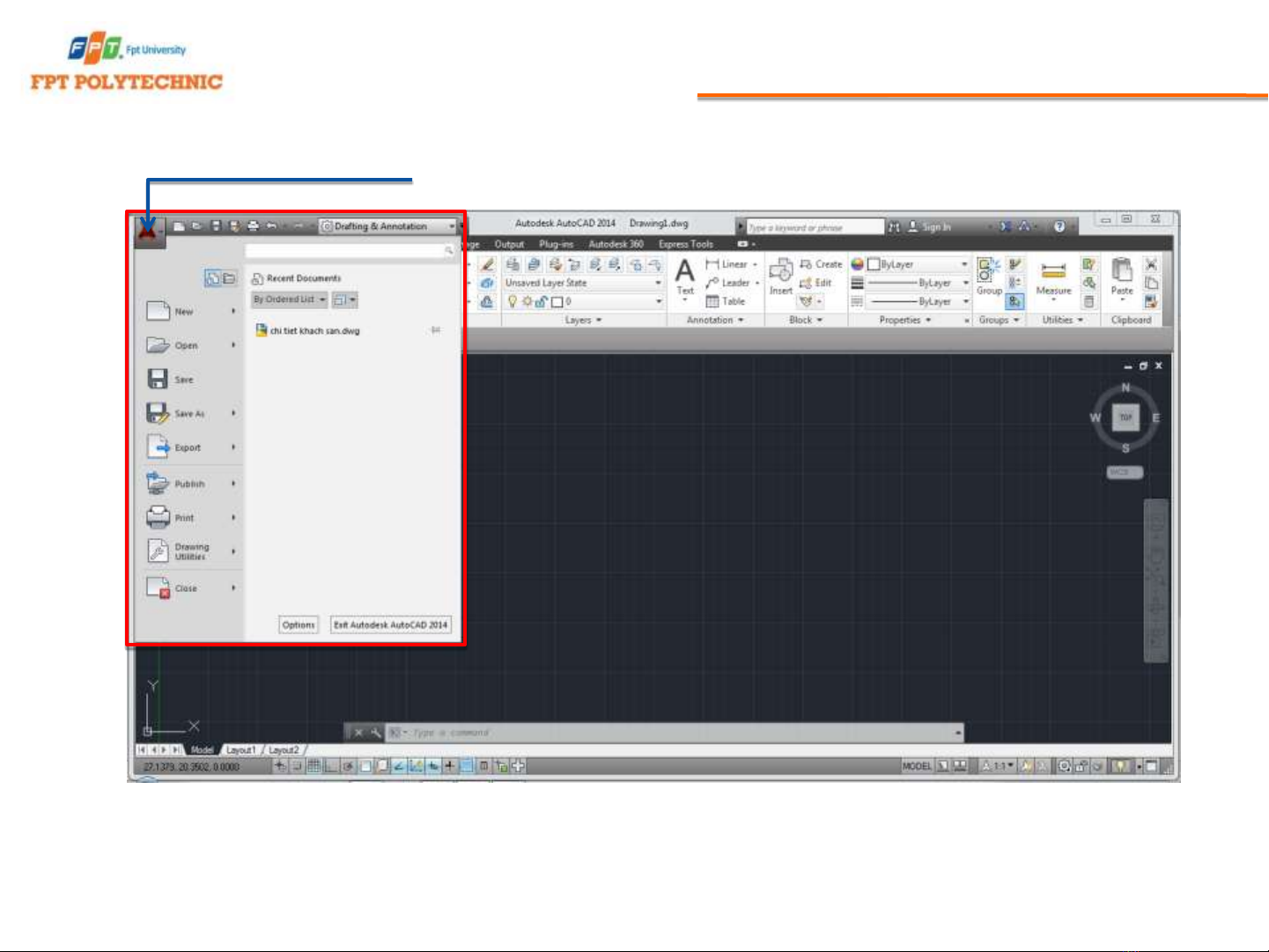Switch to the Express Tools ribbon tab
The image size is (1269, 952).
pos(686,244)
